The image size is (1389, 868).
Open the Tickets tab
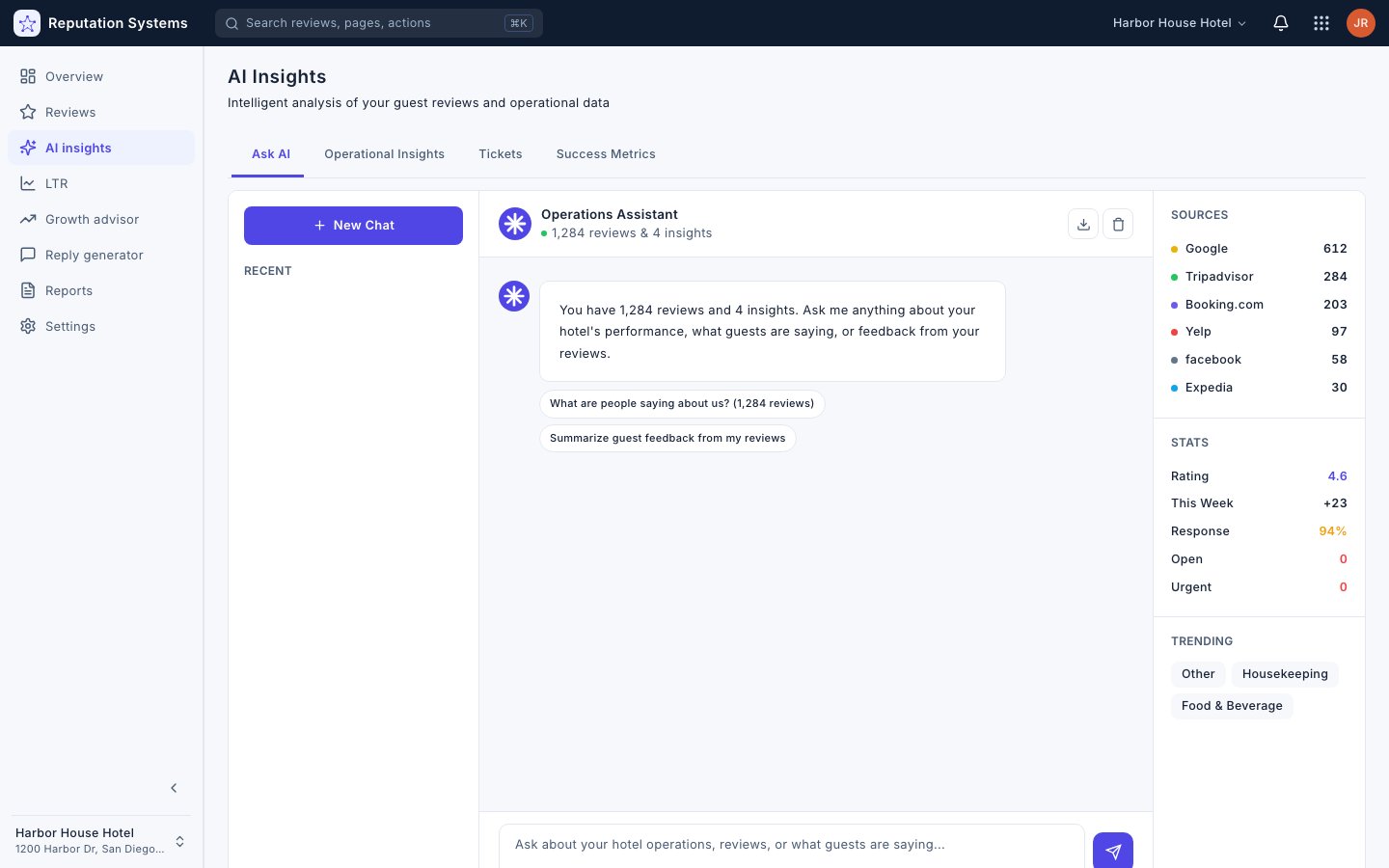click(x=501, y=154)
